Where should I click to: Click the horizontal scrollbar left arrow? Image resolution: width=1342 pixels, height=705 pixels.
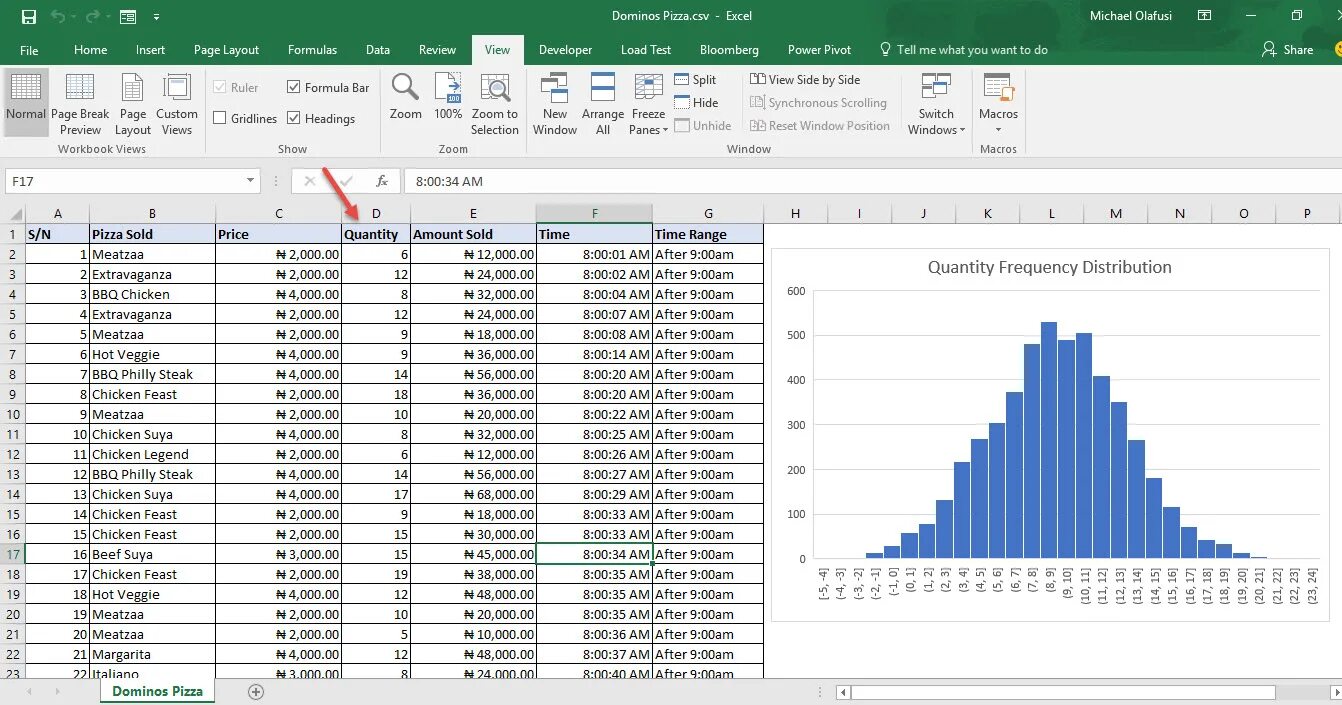(844, 692)
